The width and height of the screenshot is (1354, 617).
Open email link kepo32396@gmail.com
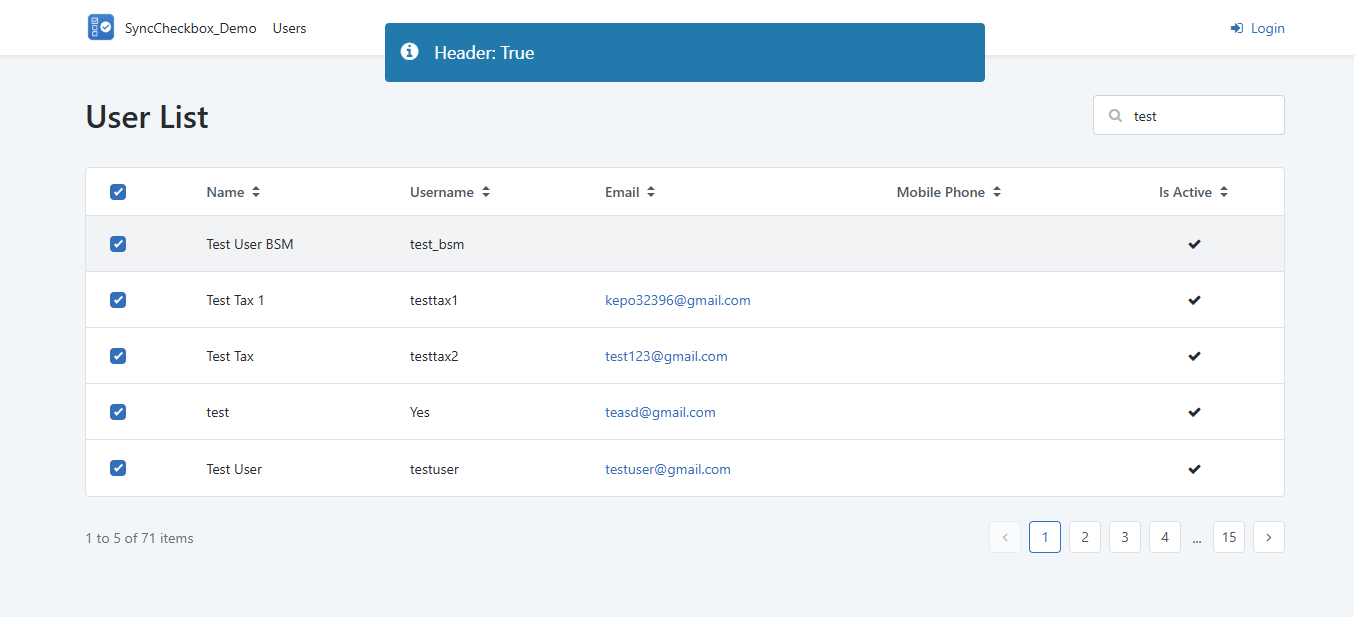[678, 300]
